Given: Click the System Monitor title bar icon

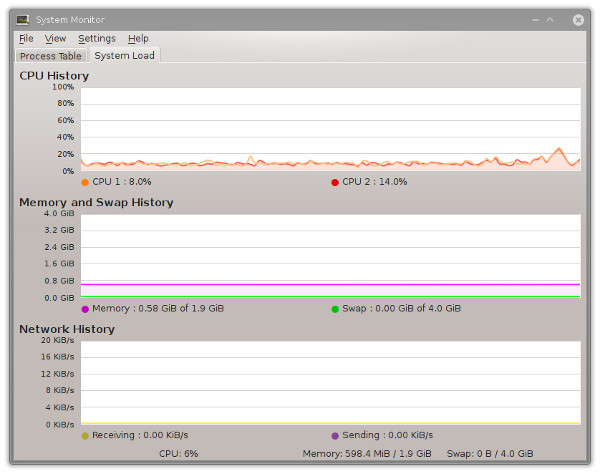Looking at the screenshot, I should coord(22,20).
